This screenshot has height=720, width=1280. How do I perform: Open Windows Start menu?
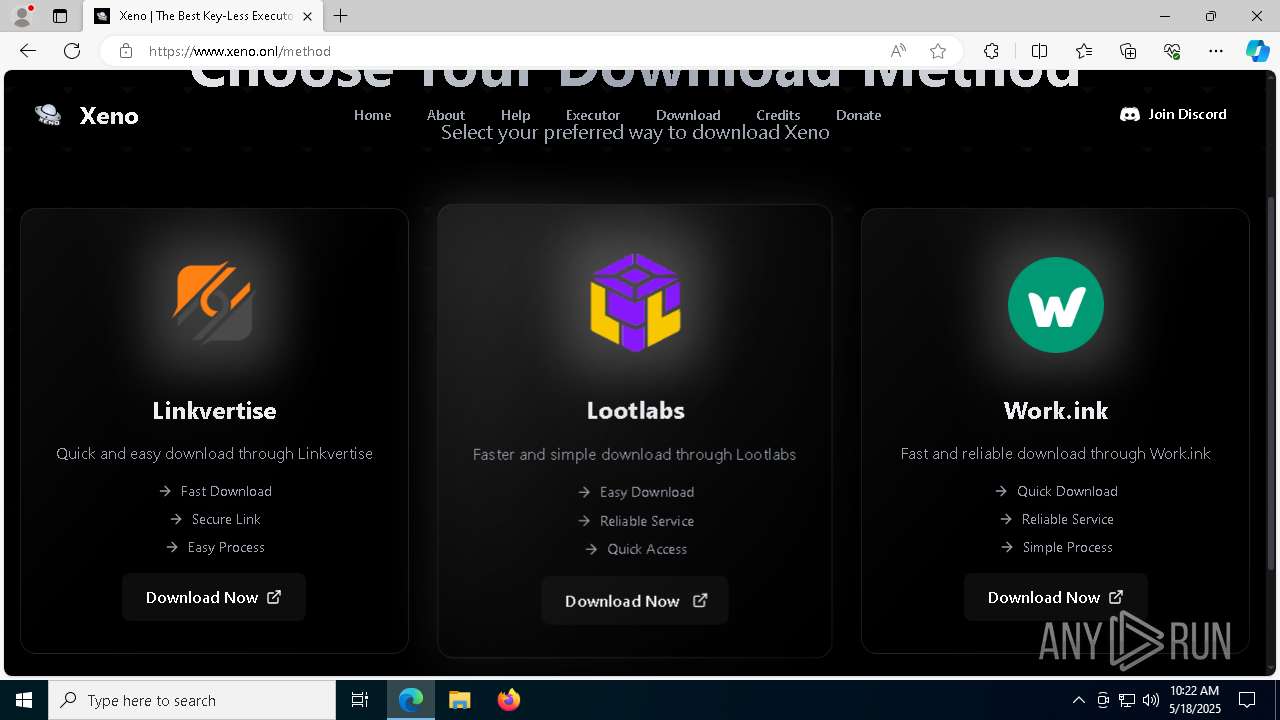[24, 700]
